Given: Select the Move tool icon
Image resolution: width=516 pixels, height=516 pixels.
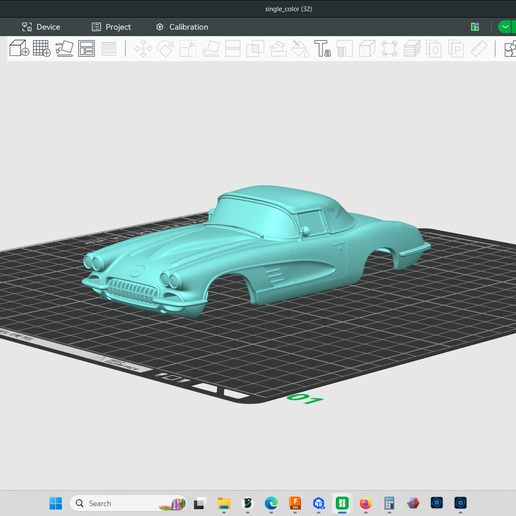Looking at the screenshot, I should [x=143, y=49].
